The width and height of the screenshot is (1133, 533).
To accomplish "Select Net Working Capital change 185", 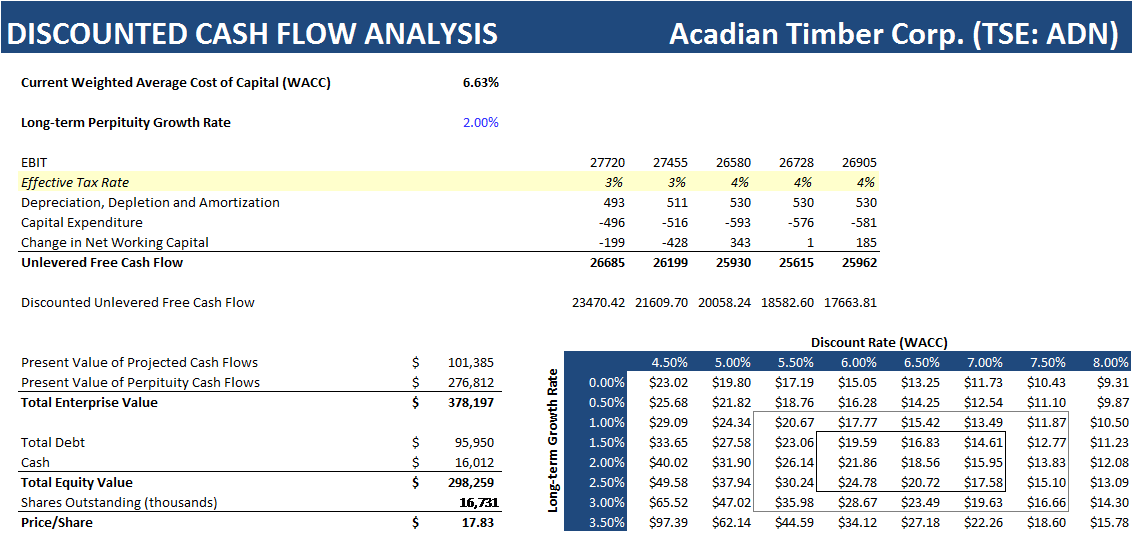I will (x=866, y=243).
